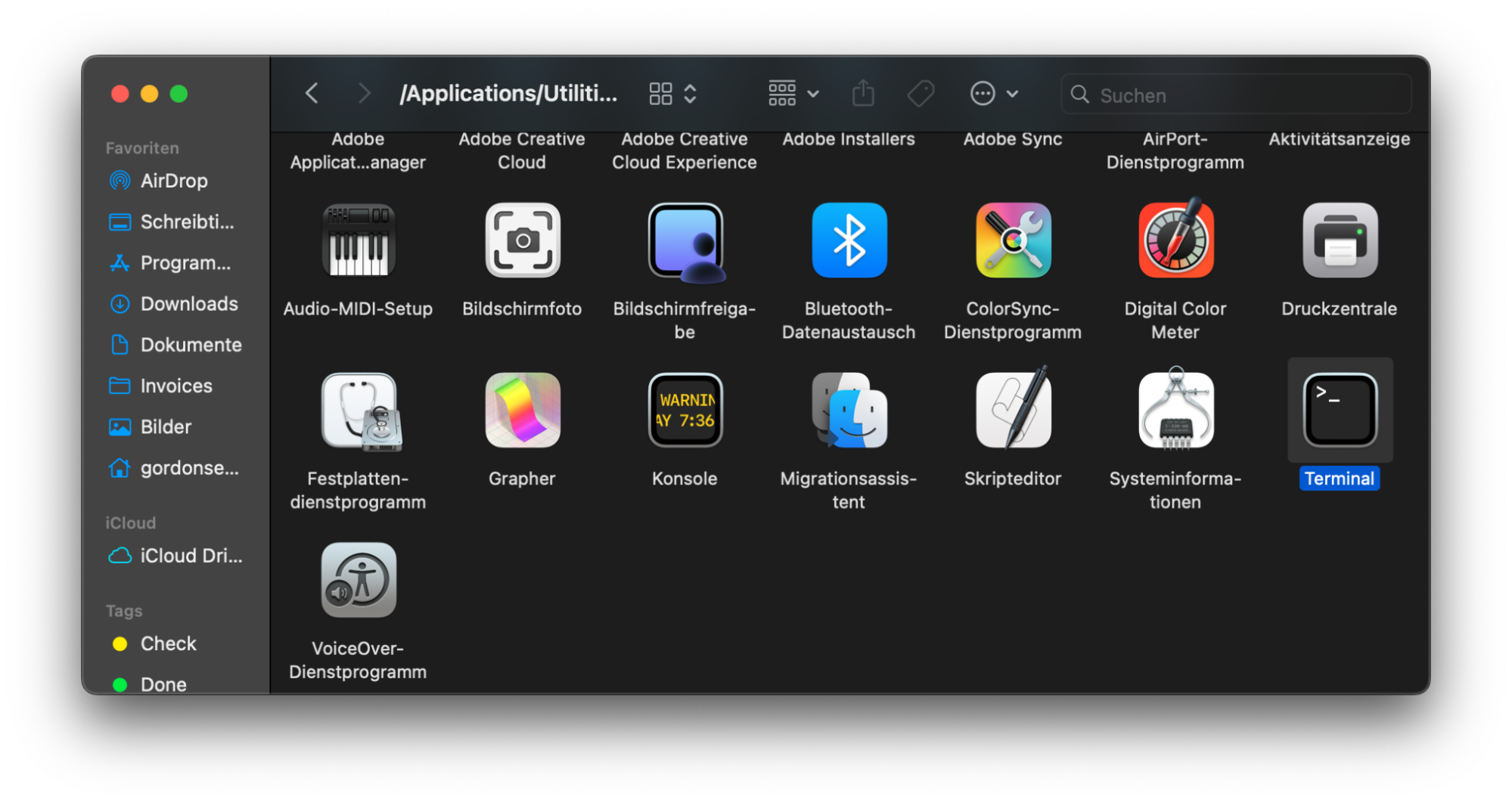Image resolution: width=1512 pixels, height=803 pixels.
Task: Click the yellow Check tag swatch
Action: point(120,643)
